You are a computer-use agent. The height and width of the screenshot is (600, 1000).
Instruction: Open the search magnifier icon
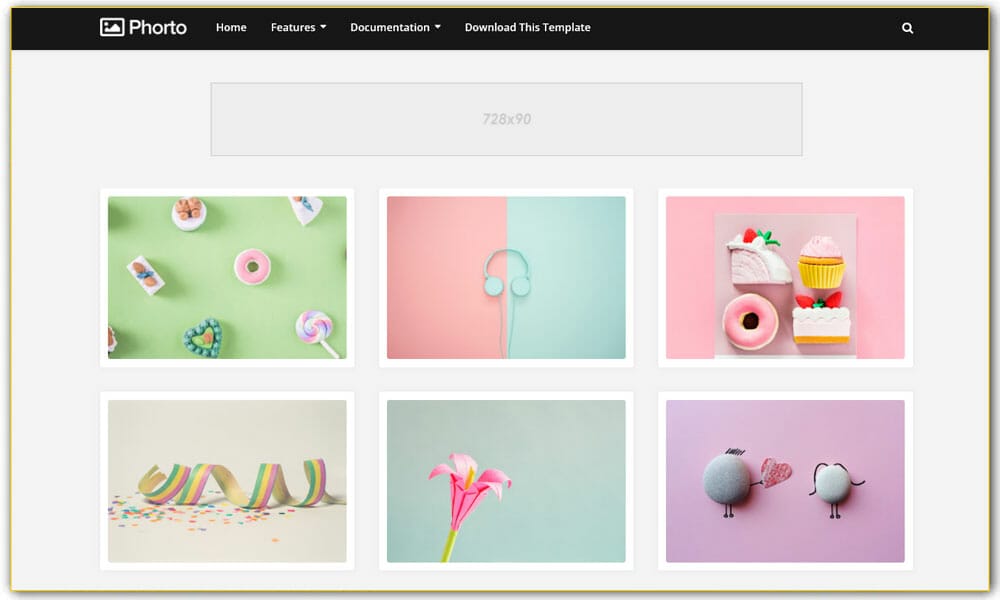[x=907, y=28]
